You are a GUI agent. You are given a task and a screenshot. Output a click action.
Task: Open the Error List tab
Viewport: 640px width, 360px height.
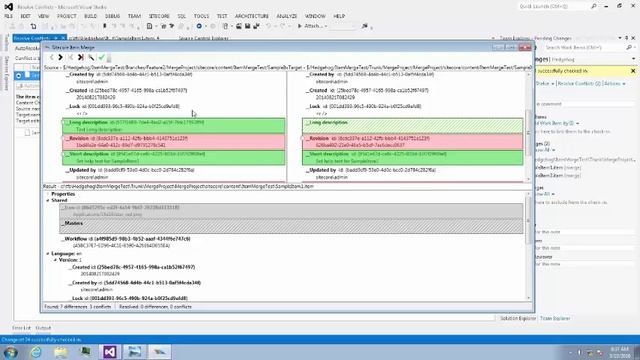tap(21, 328)
